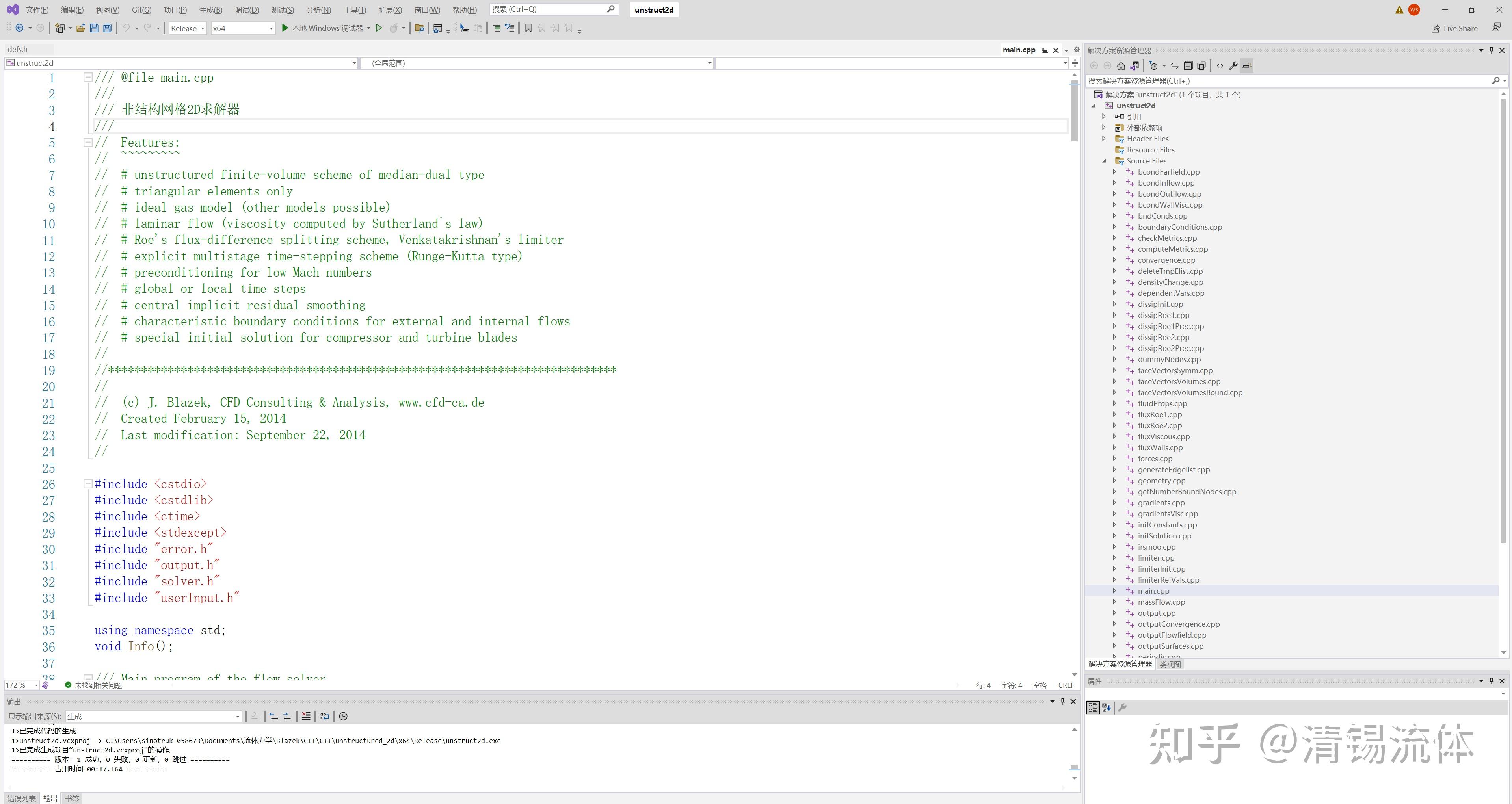Toggle word wrap in the Output panel
Viewport: 1512px width, 804px height.
pos(325,716)
